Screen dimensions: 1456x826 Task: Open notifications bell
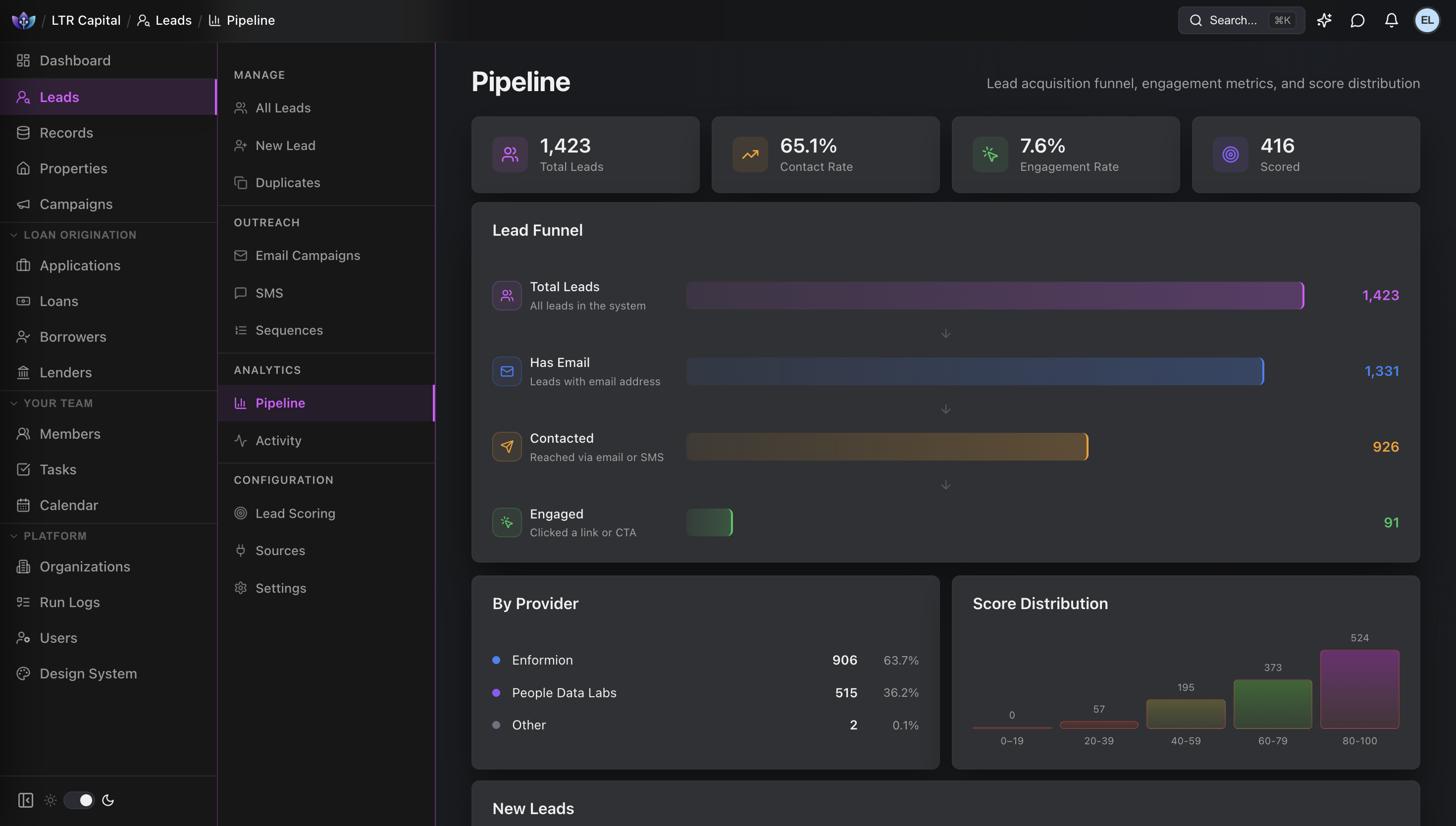pyautogui.click(x=1391, y=20)
